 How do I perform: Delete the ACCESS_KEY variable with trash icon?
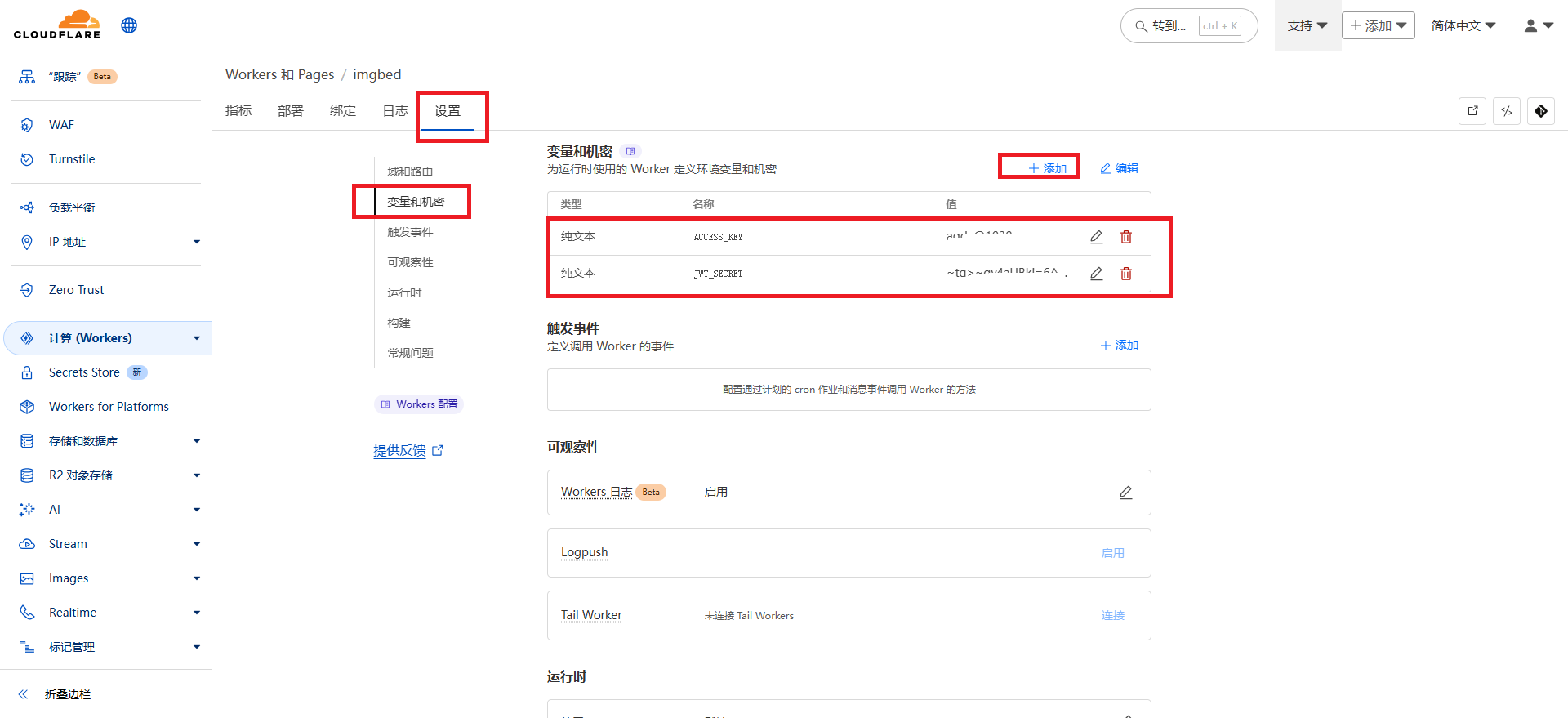(1125, 237)
